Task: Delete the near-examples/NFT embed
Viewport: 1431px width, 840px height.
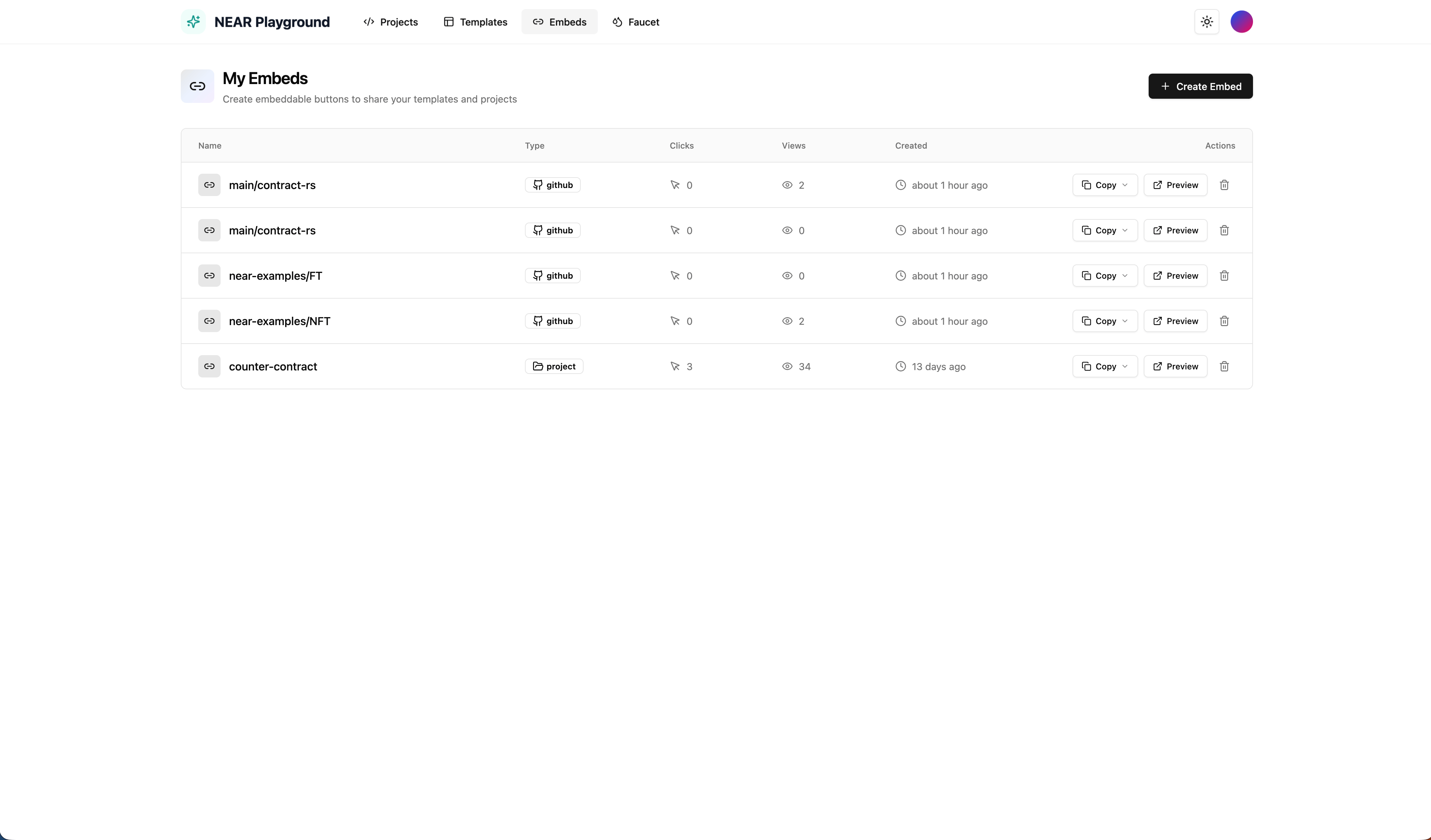Action: point(1224,321)
